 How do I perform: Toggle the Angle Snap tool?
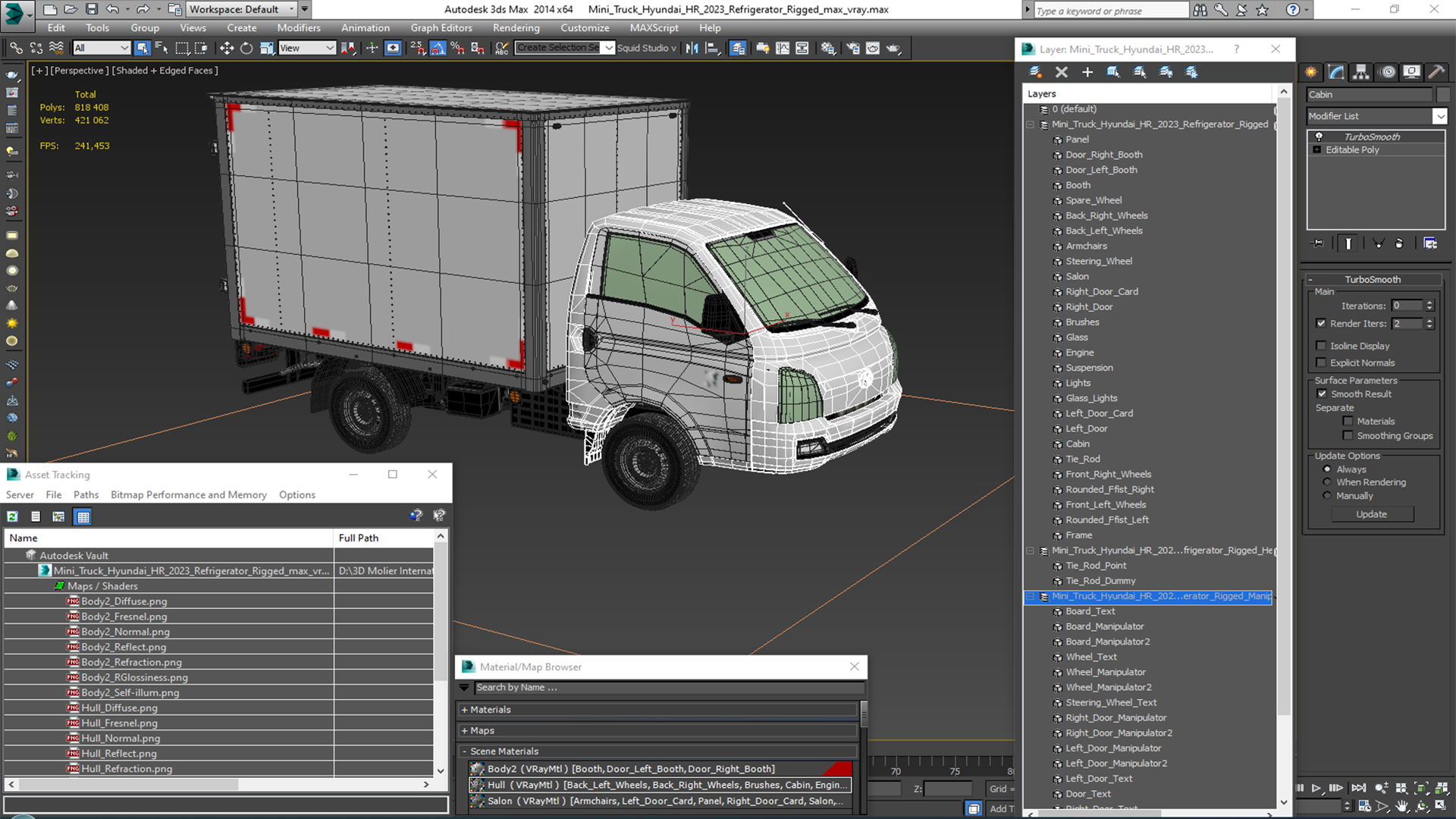point(438,48)
